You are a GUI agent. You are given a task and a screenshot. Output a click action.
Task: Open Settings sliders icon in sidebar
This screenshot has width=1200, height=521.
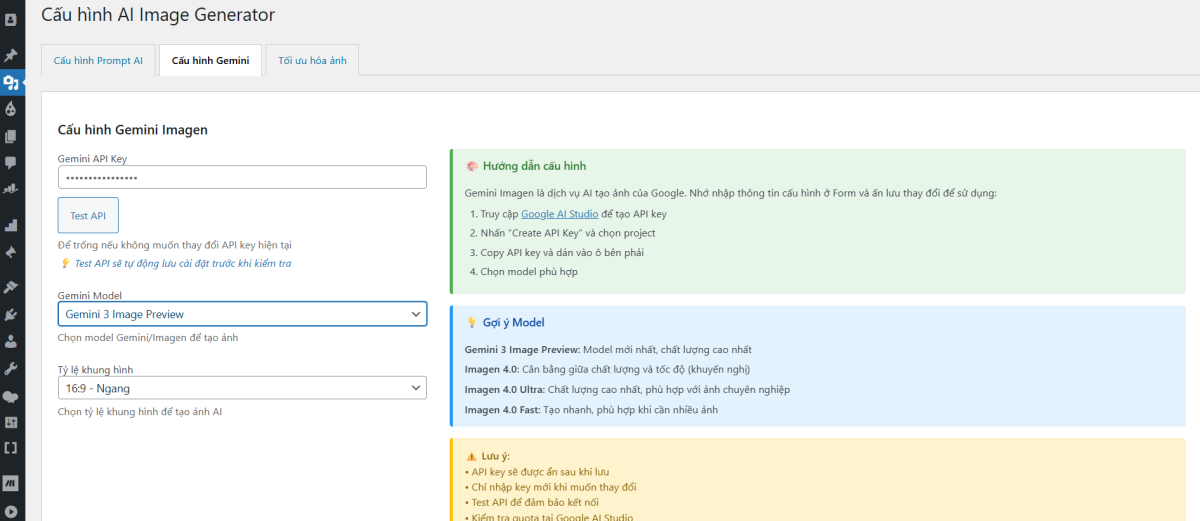11,422
